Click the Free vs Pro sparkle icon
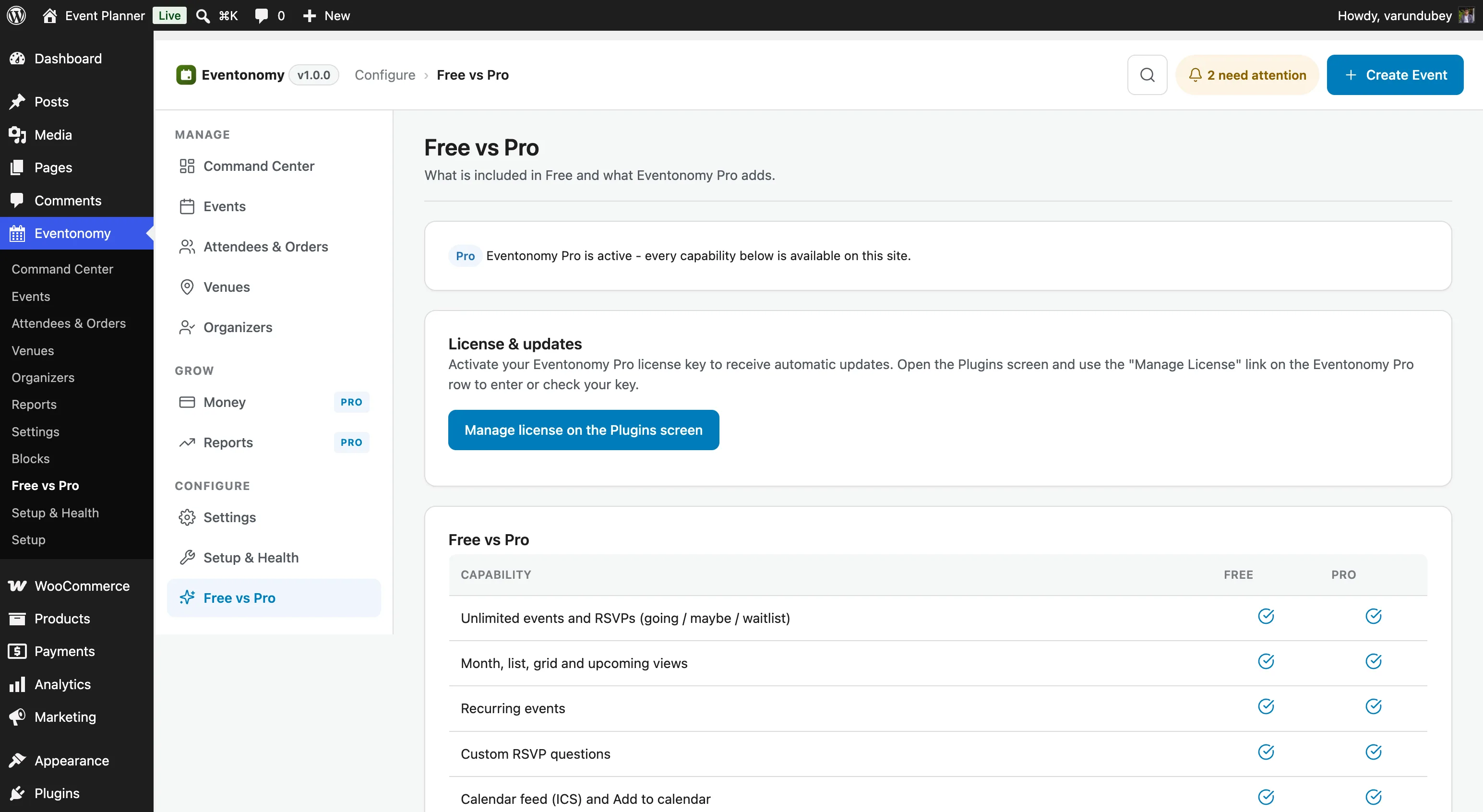 click(x=187, y=598)
